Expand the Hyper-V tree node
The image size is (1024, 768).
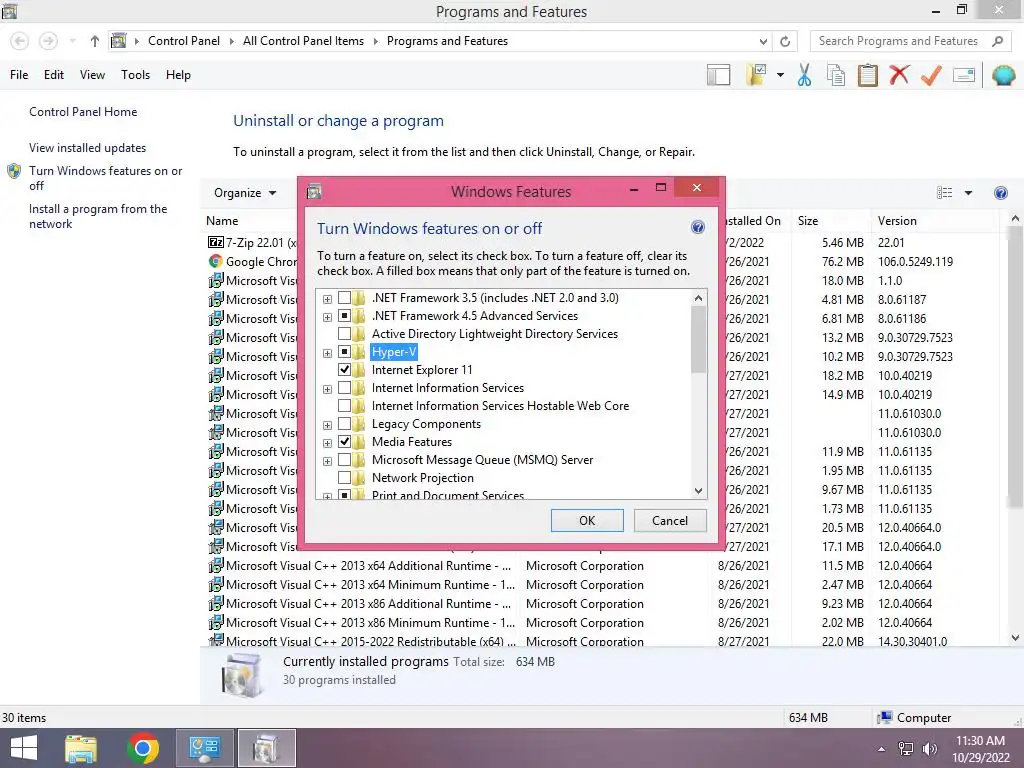[x=327, y=353]
